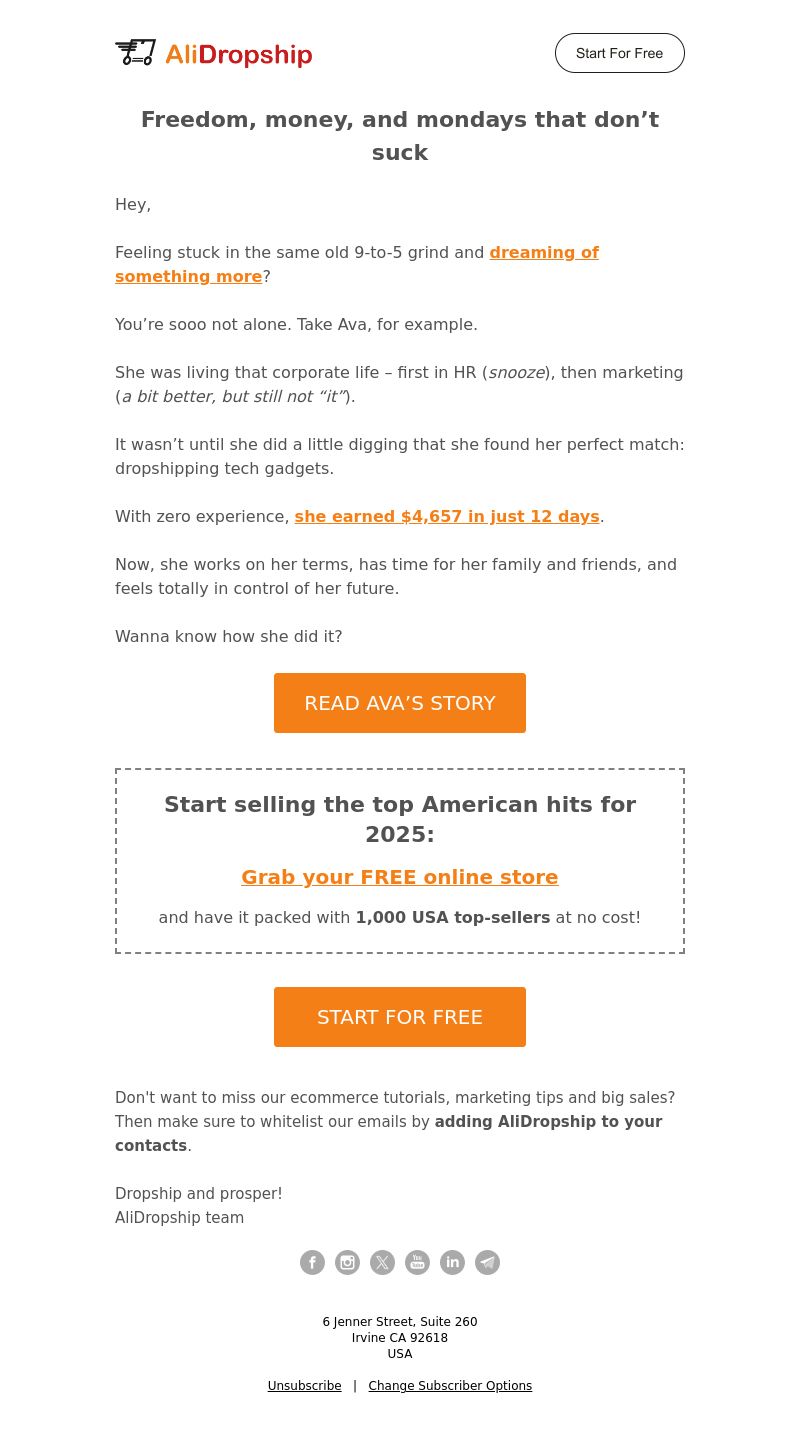Open the 'Grab your FREE online store' link
Viewport: 800px width, 1446px height.
point(400,877)
